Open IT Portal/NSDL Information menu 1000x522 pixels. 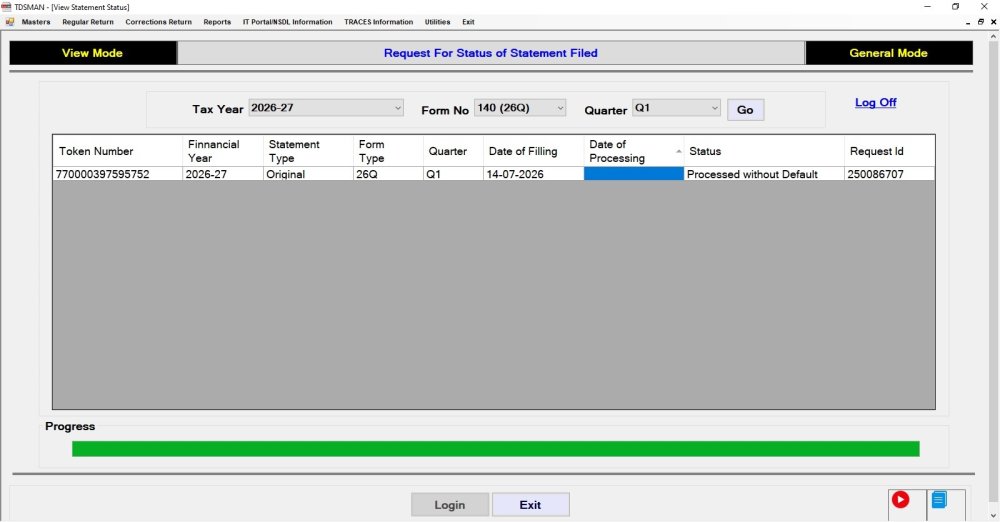tap(287, 22)
